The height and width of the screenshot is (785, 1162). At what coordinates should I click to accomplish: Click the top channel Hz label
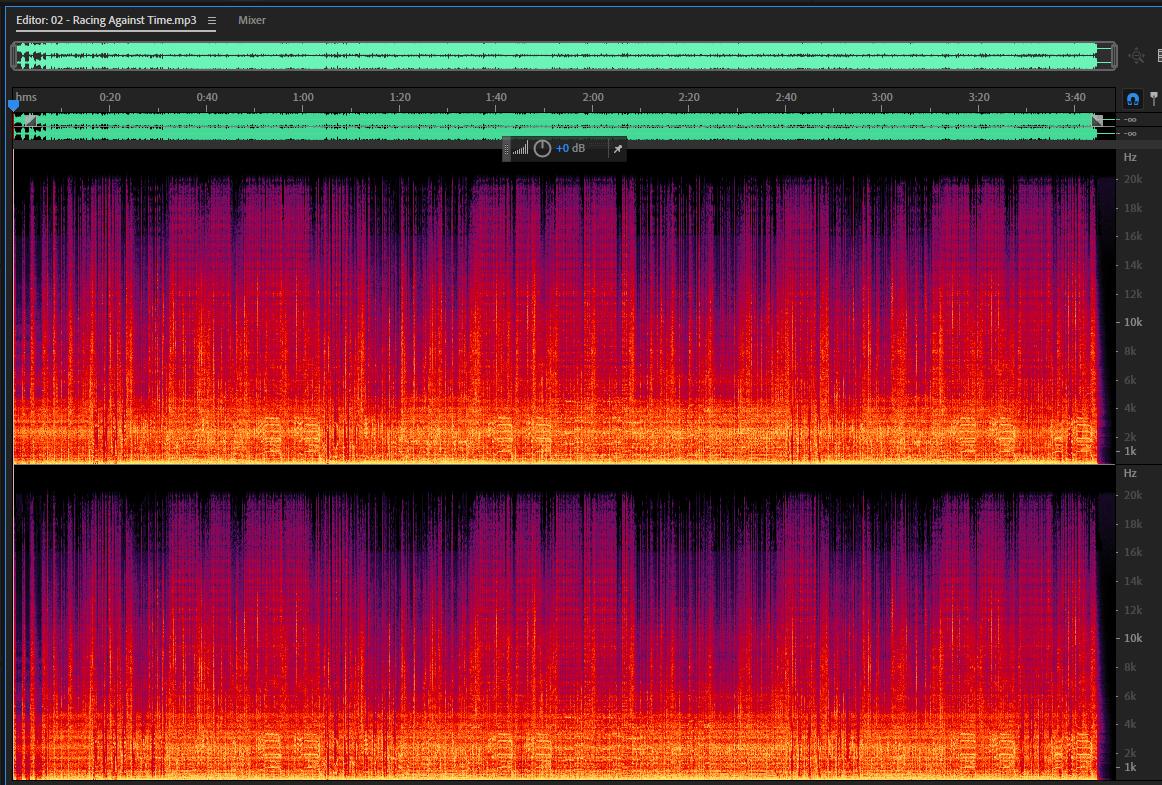[1130, 157]
